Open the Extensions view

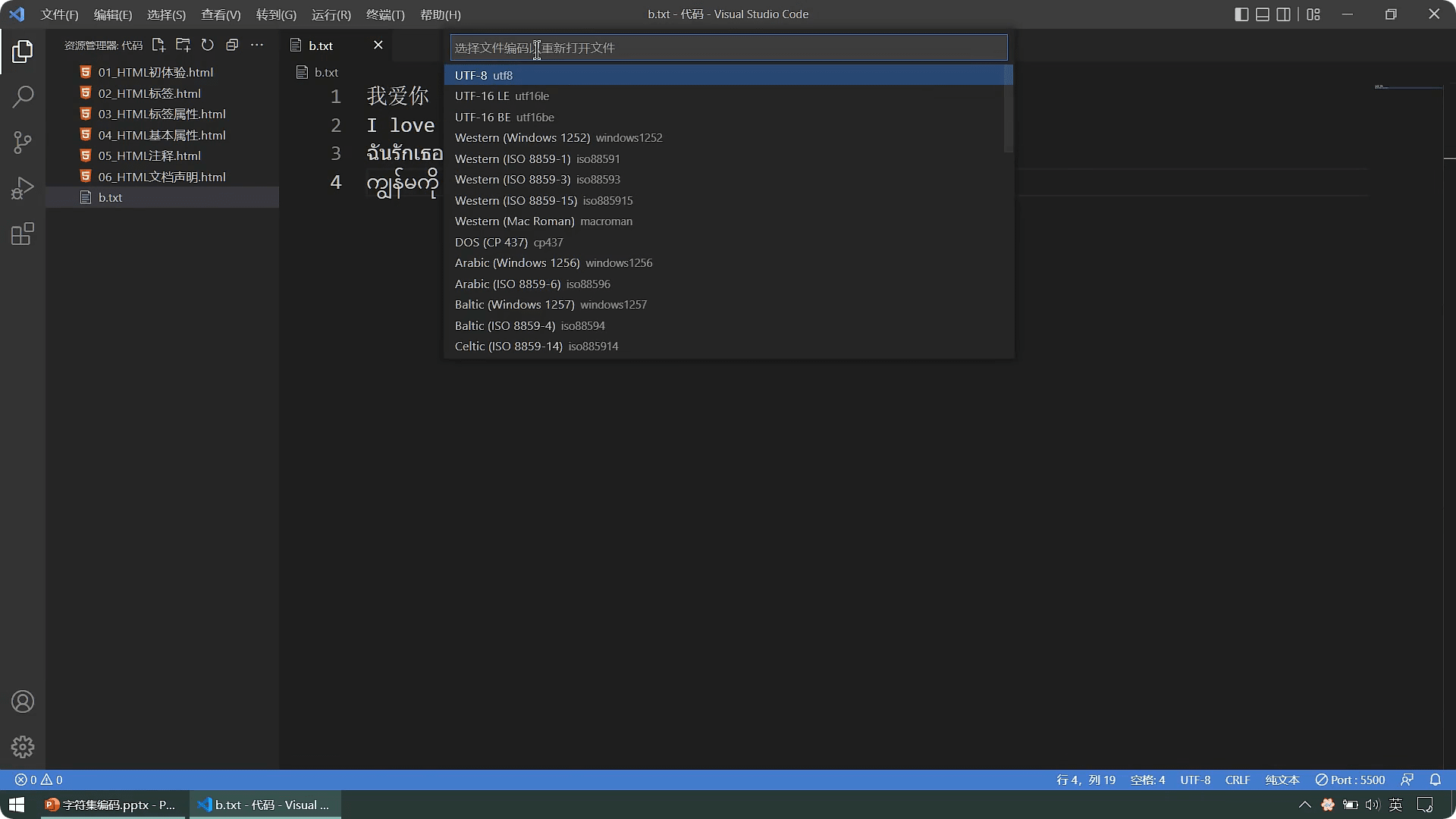click(x=23, y=234)
